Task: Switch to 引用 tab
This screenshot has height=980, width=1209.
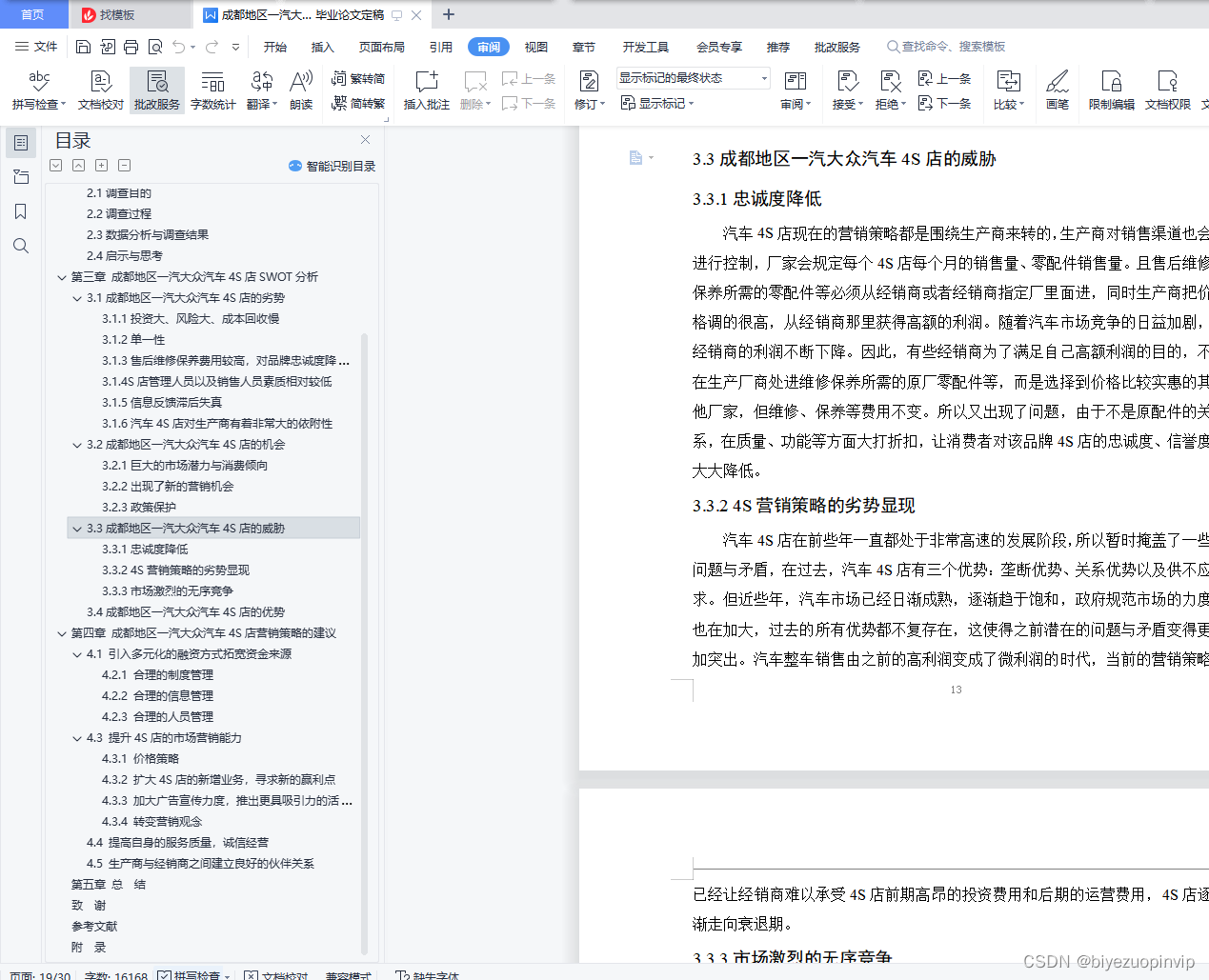Action: pyautogui.click(x=441, y=47)
